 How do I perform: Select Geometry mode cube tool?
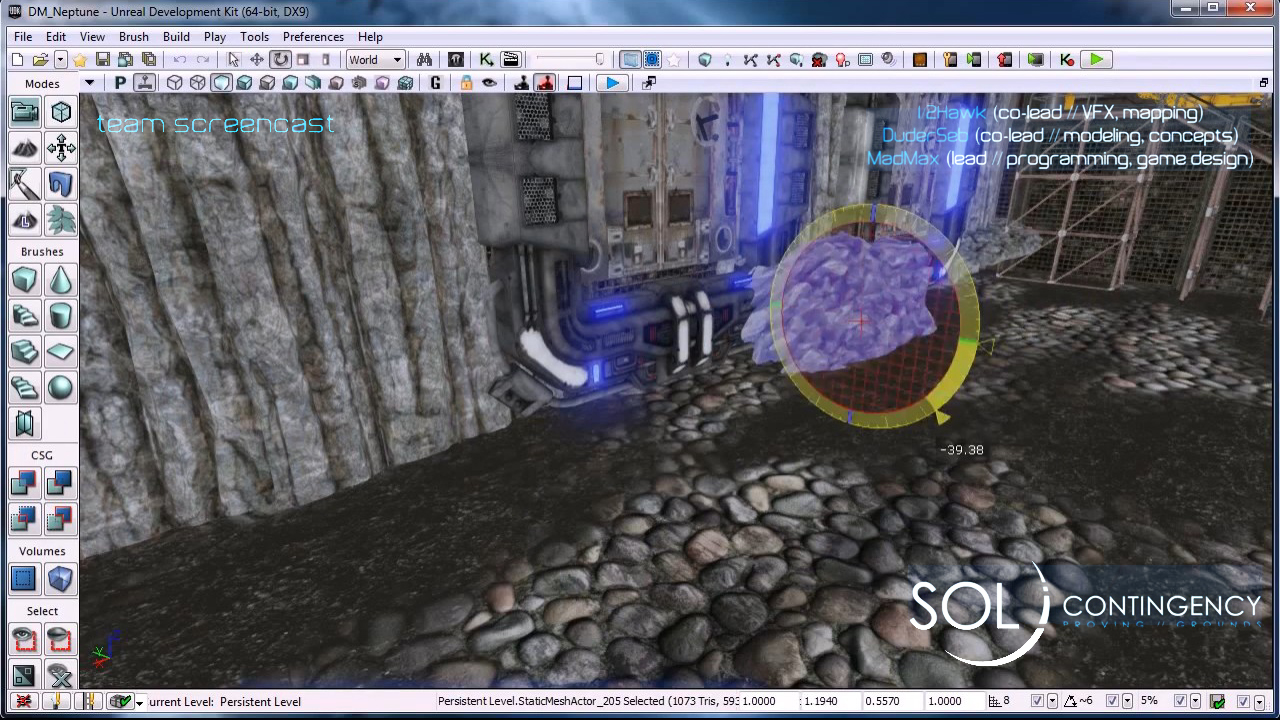pyautogui.click(x=61, y=112)
